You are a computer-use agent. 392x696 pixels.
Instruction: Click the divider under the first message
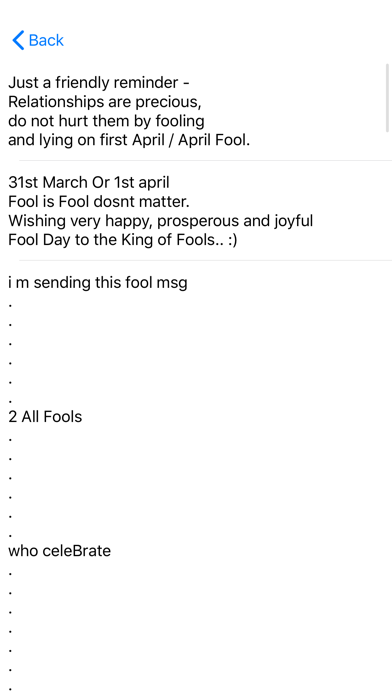click(206, 160)
